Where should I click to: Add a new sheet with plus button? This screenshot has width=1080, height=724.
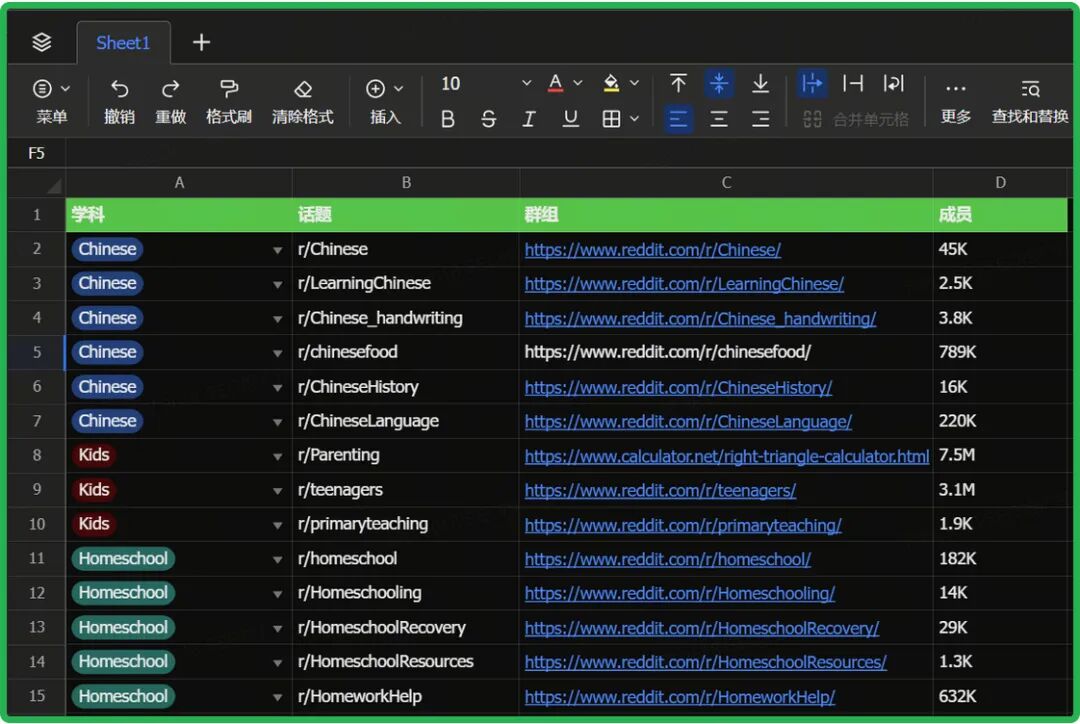[x=201, y=42]
